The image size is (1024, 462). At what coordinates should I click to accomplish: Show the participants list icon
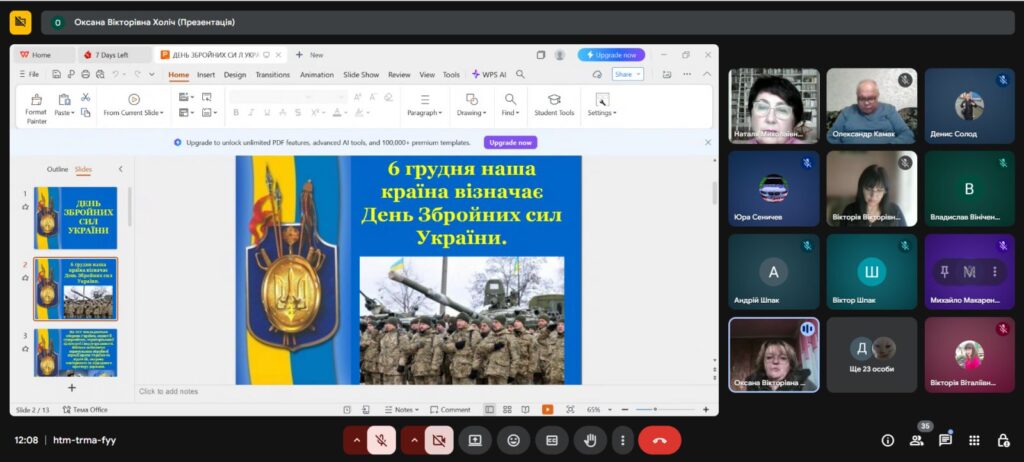coord(916,440)
